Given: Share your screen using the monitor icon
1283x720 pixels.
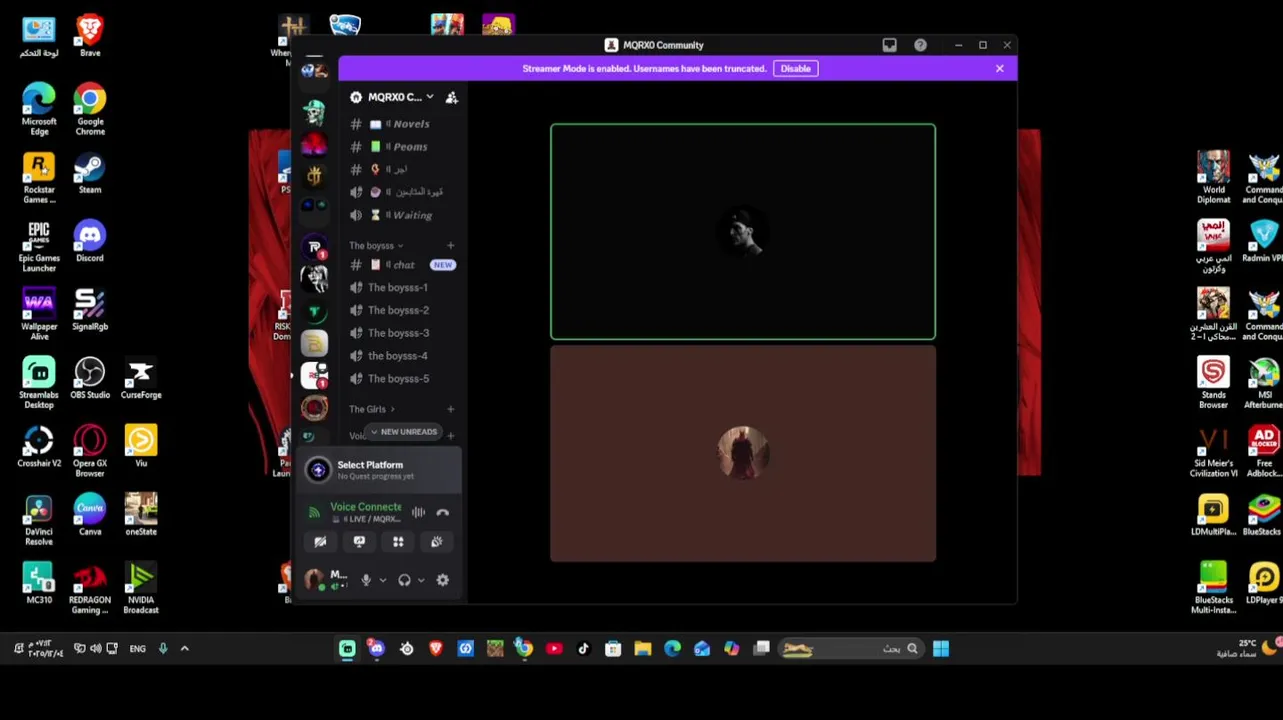Looking at the screenshot, I should [x=359, y=542].
